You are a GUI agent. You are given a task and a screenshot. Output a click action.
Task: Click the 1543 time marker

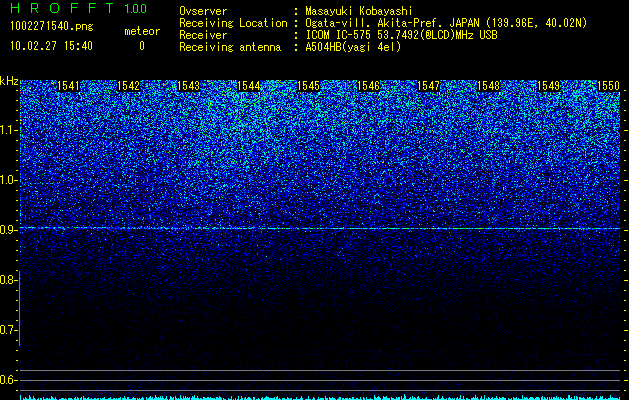189,86
